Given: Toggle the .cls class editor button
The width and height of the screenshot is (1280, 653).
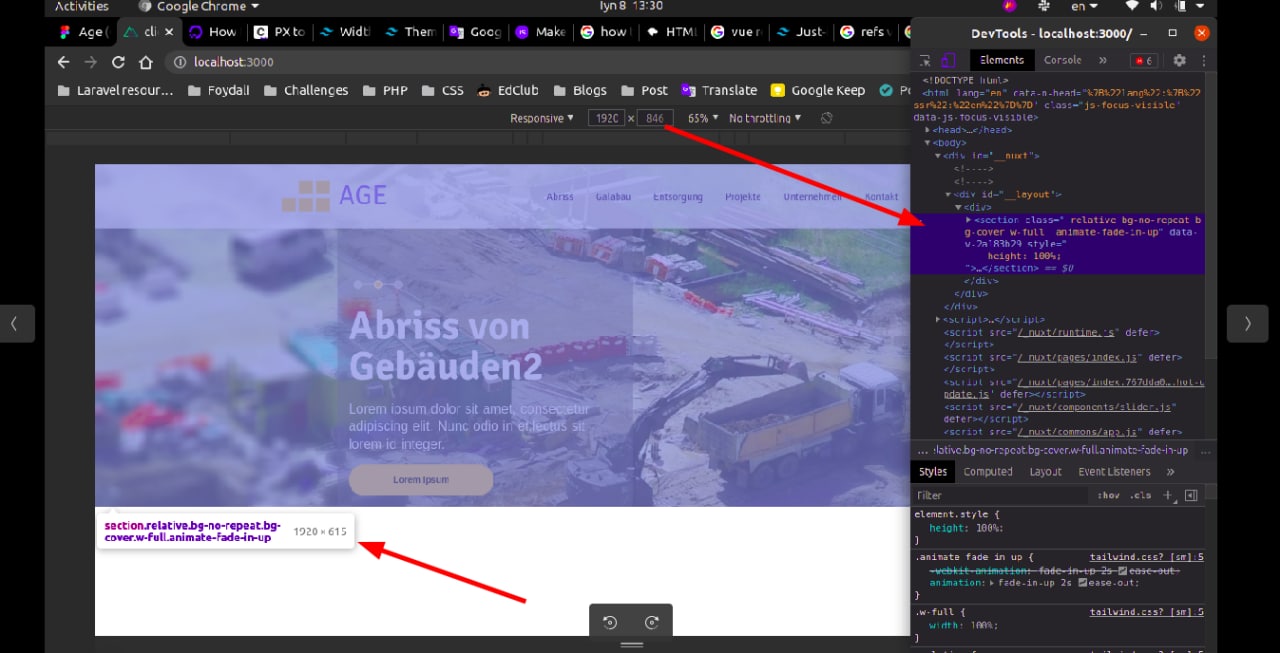Looking at the screenshot, I should pos(1140,495).
